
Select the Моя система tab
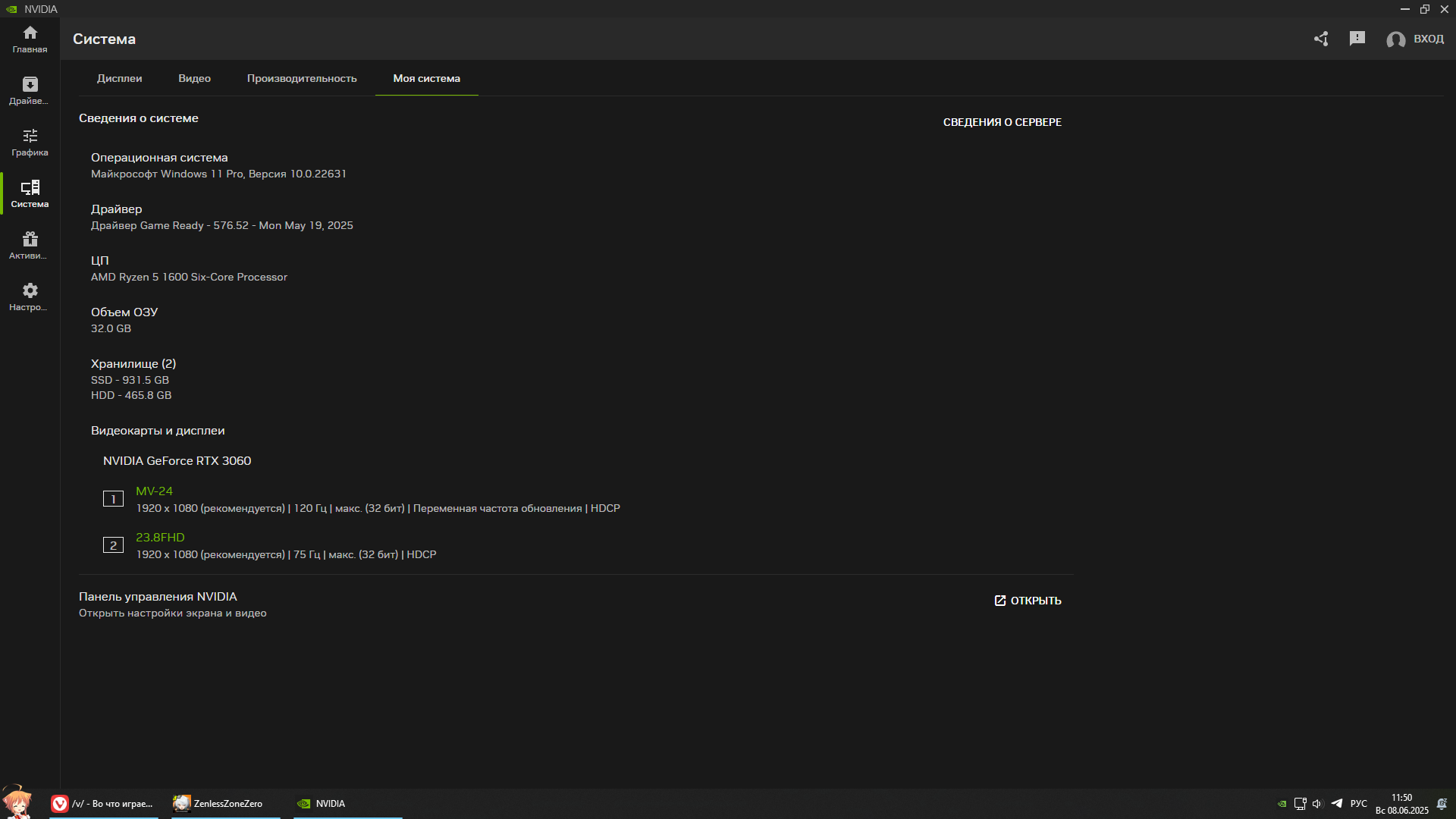point(426,78)
